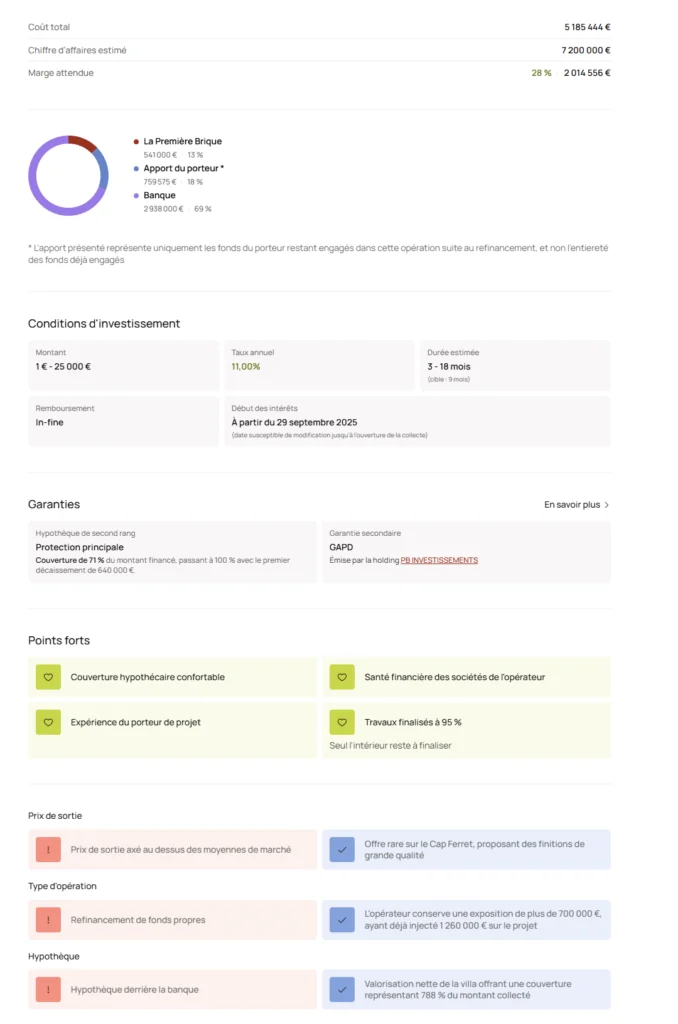
Task: Open the PB INVESTISSEMENTS link
Action: coord(438,561)
